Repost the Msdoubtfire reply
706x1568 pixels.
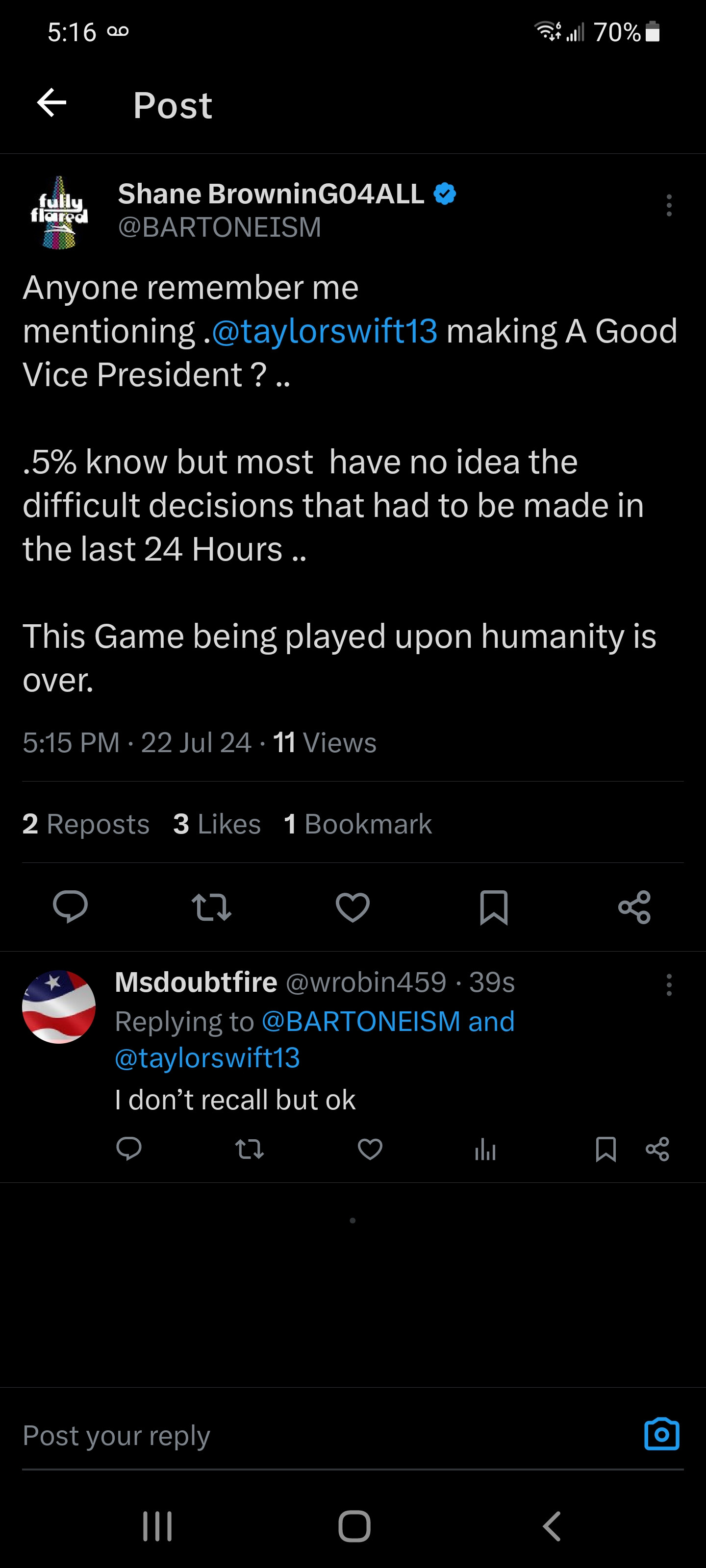coord(249,1149)
